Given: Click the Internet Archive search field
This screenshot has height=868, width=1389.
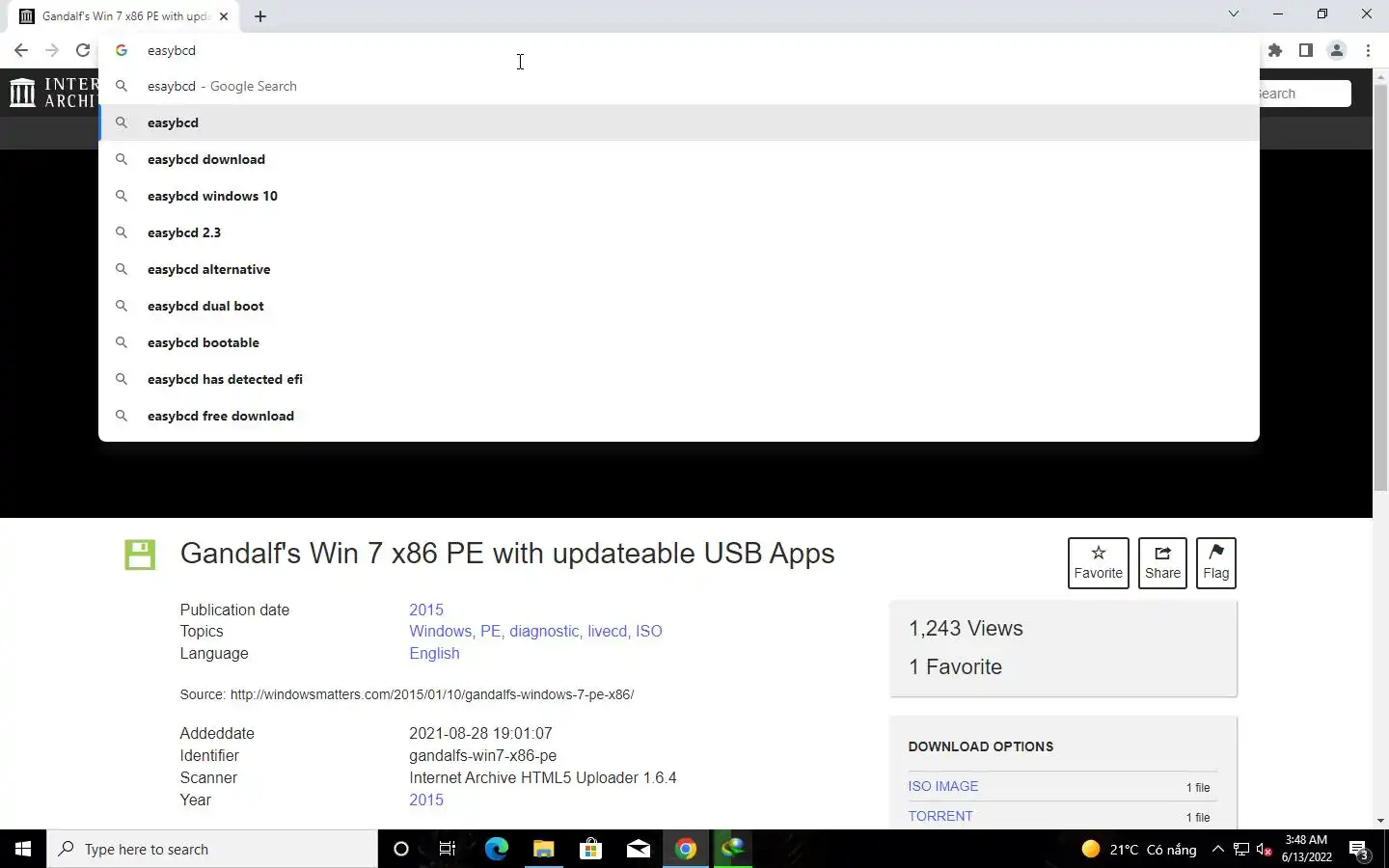Looking at the screenshot, I should point(1305,94).
